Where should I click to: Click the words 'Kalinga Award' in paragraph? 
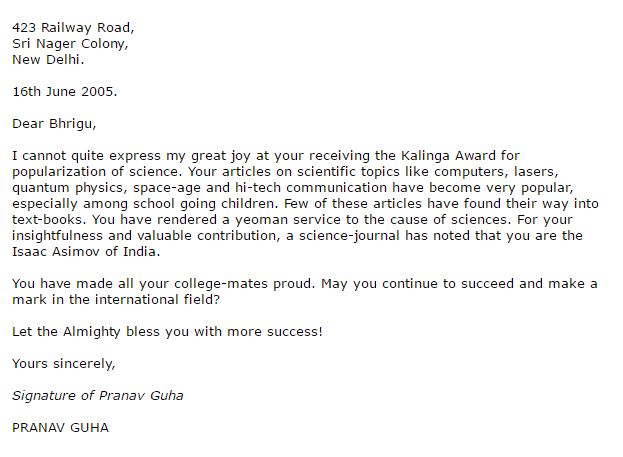448,156
